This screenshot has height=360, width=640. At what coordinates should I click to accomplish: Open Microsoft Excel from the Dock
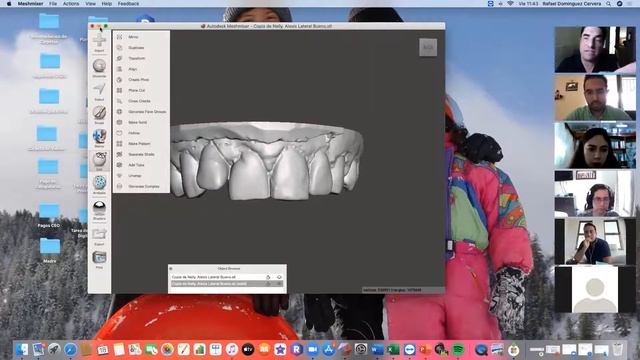pos(393,349)
